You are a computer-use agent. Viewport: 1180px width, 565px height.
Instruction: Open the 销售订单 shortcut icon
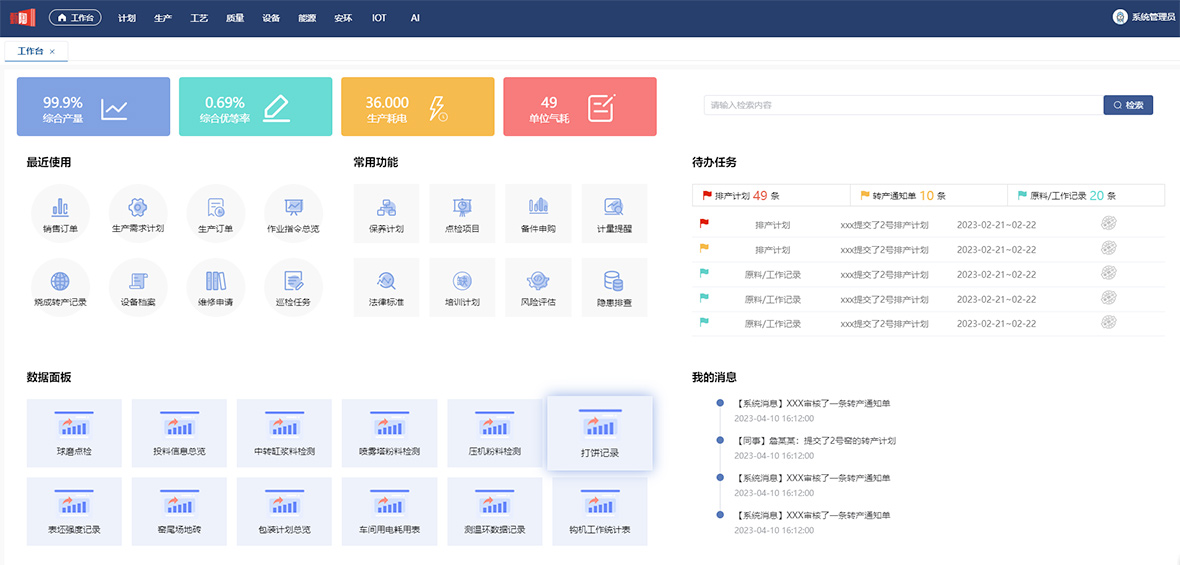click(x=60, y=209)
